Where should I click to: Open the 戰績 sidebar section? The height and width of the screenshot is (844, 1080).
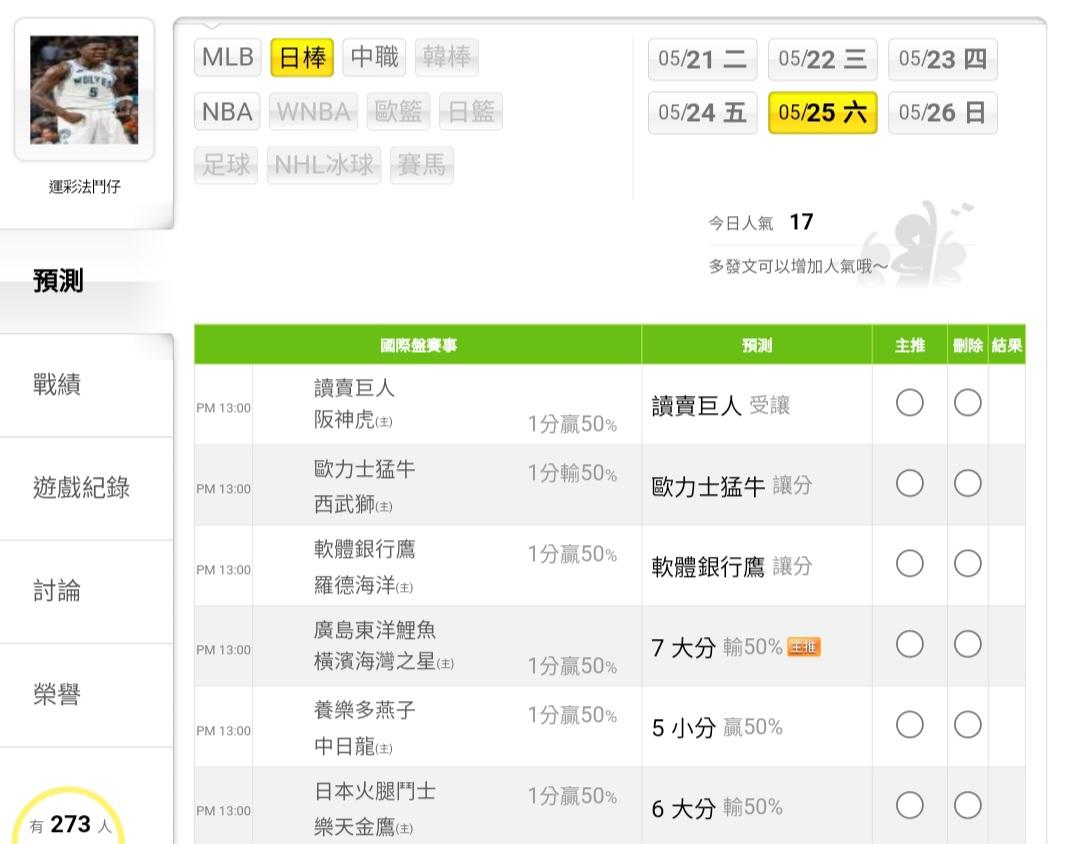[x=86, y=384]
